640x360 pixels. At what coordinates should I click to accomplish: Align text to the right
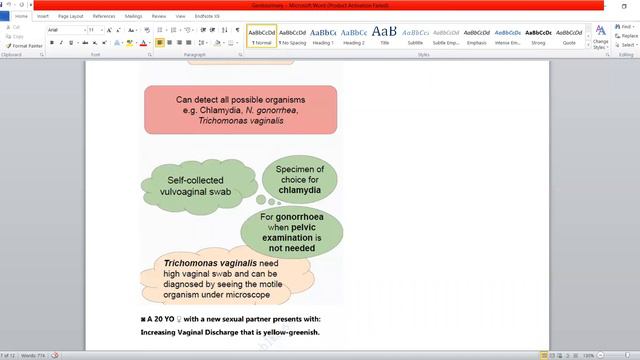pyautogui.click(x=179, y=42)
